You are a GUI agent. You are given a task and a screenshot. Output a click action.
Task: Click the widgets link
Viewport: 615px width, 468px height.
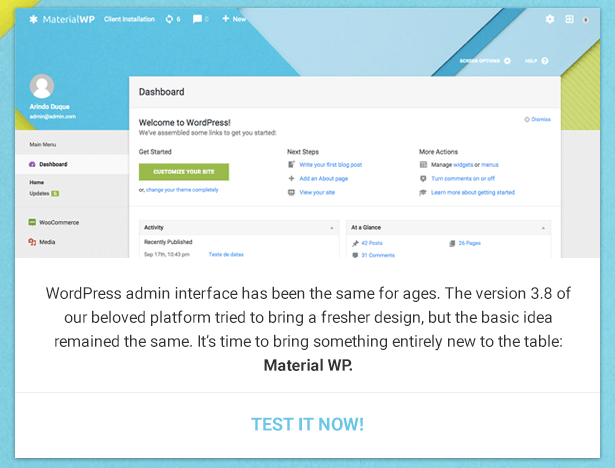click(463, 165)
